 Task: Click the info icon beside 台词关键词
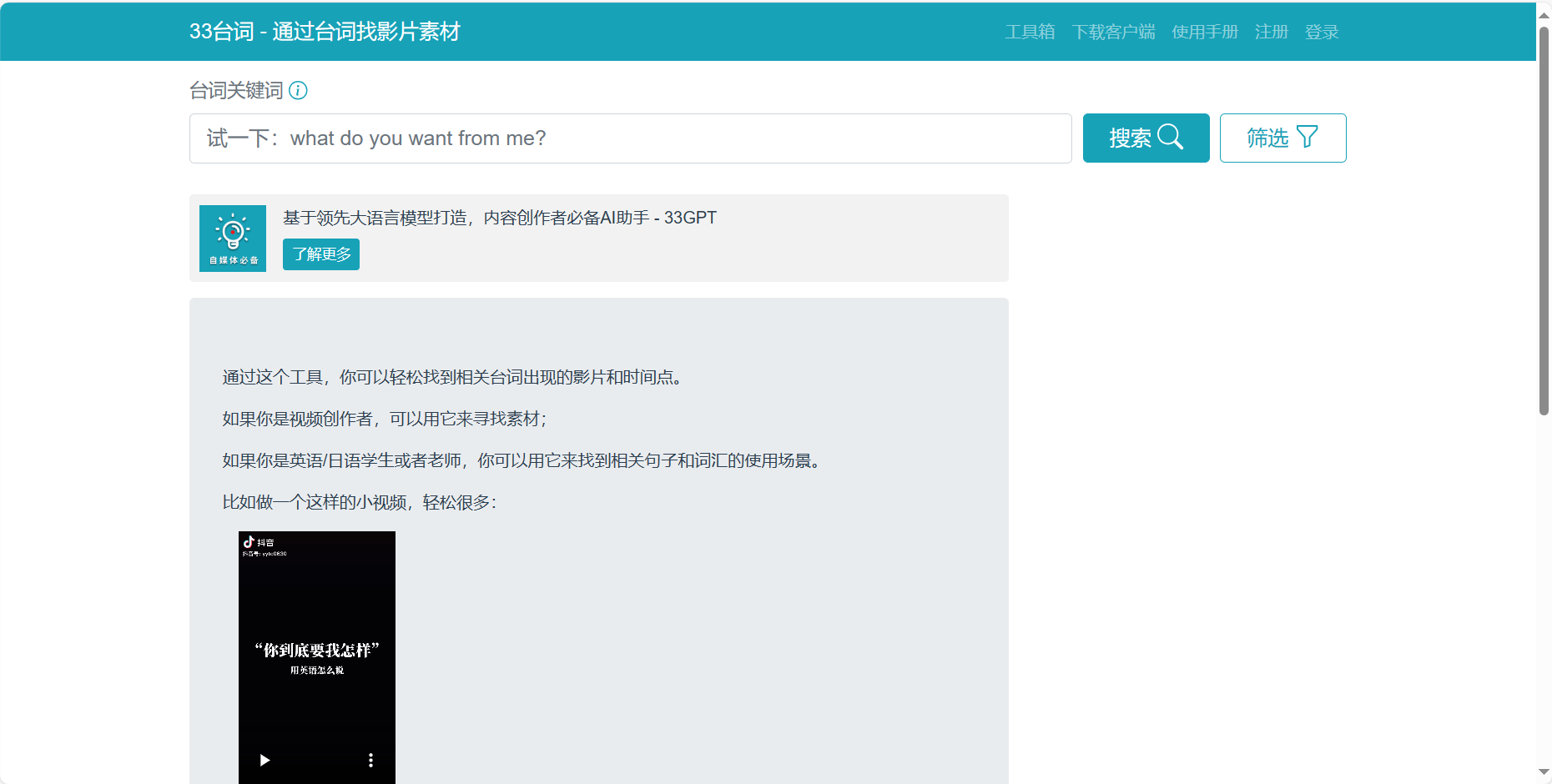(x=298, y=90)
